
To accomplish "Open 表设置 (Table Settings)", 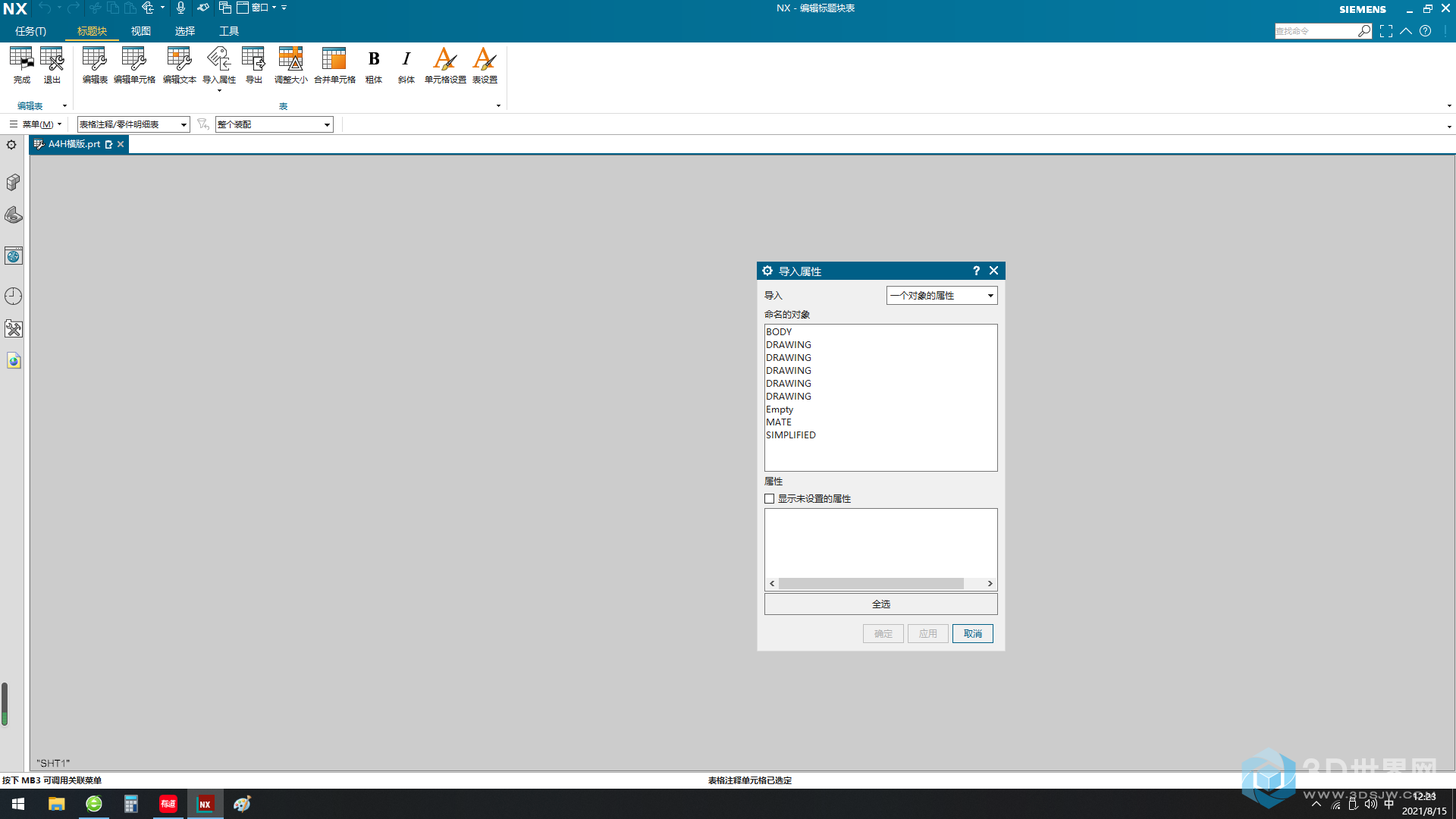I will pyautogui.click(x=485, y=65).
